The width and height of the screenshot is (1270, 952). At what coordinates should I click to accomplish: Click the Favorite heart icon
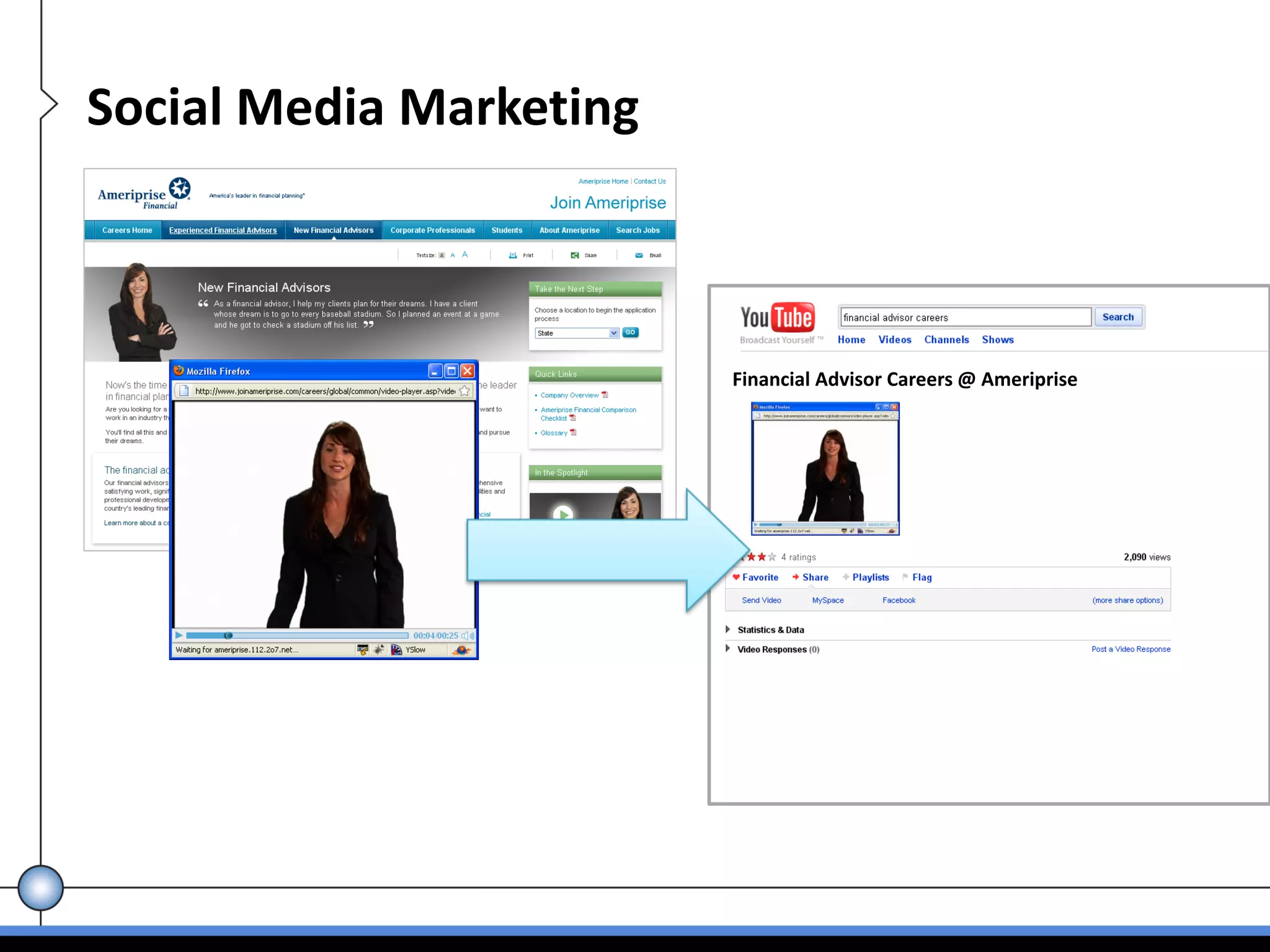coord(736,577)
